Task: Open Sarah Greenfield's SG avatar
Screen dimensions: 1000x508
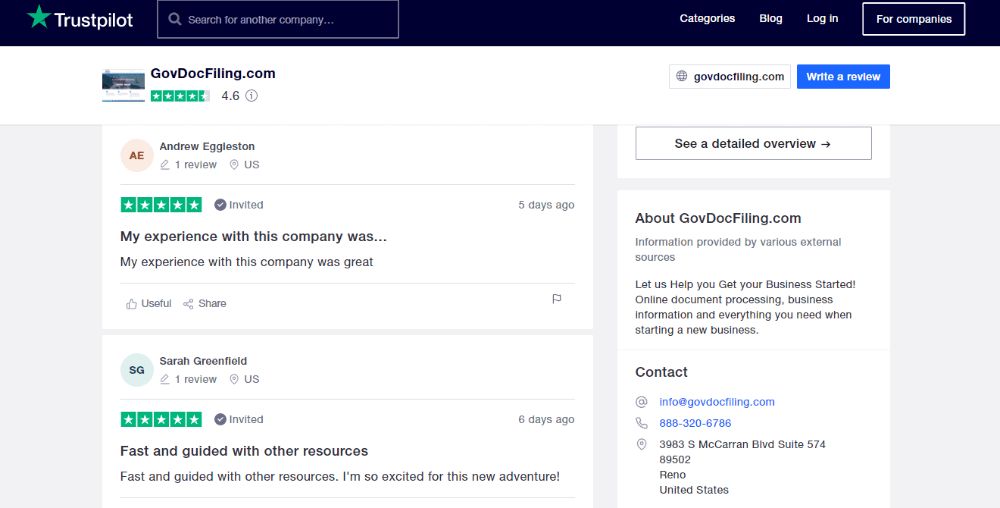Action: [136, 370]
